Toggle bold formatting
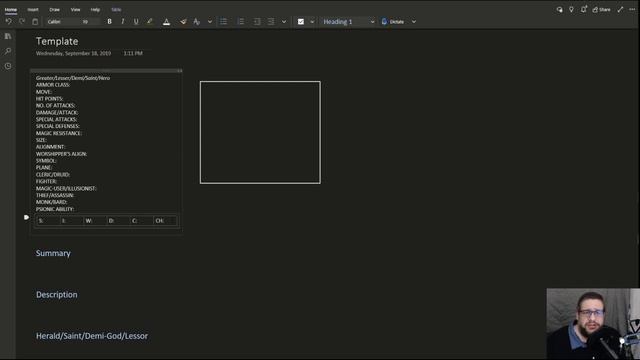 pyautogui.click(x=109, y=22)
